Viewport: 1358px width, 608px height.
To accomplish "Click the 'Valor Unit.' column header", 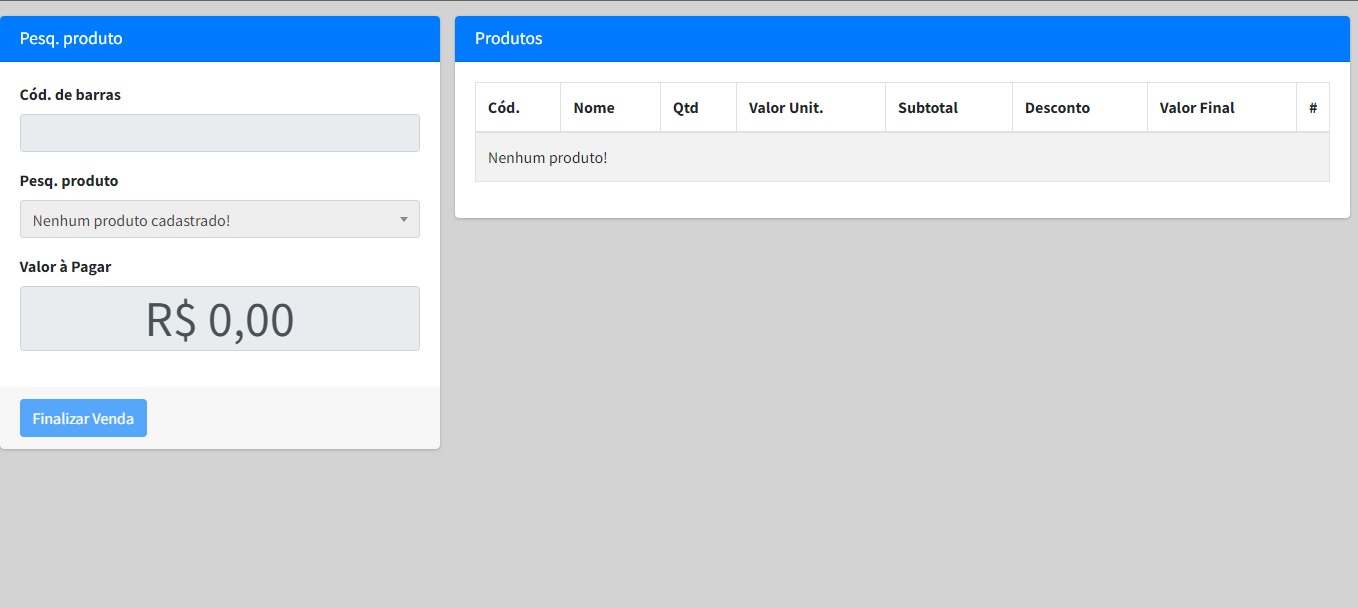I will coord(786,108).
